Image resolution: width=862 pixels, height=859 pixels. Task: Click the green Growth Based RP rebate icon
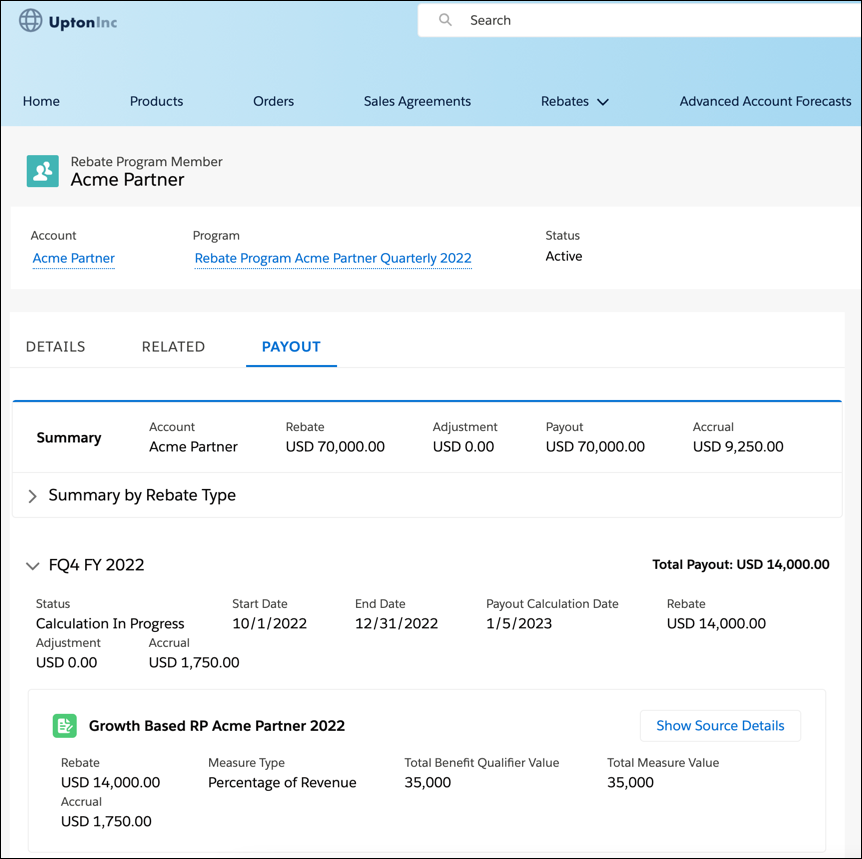65,725
